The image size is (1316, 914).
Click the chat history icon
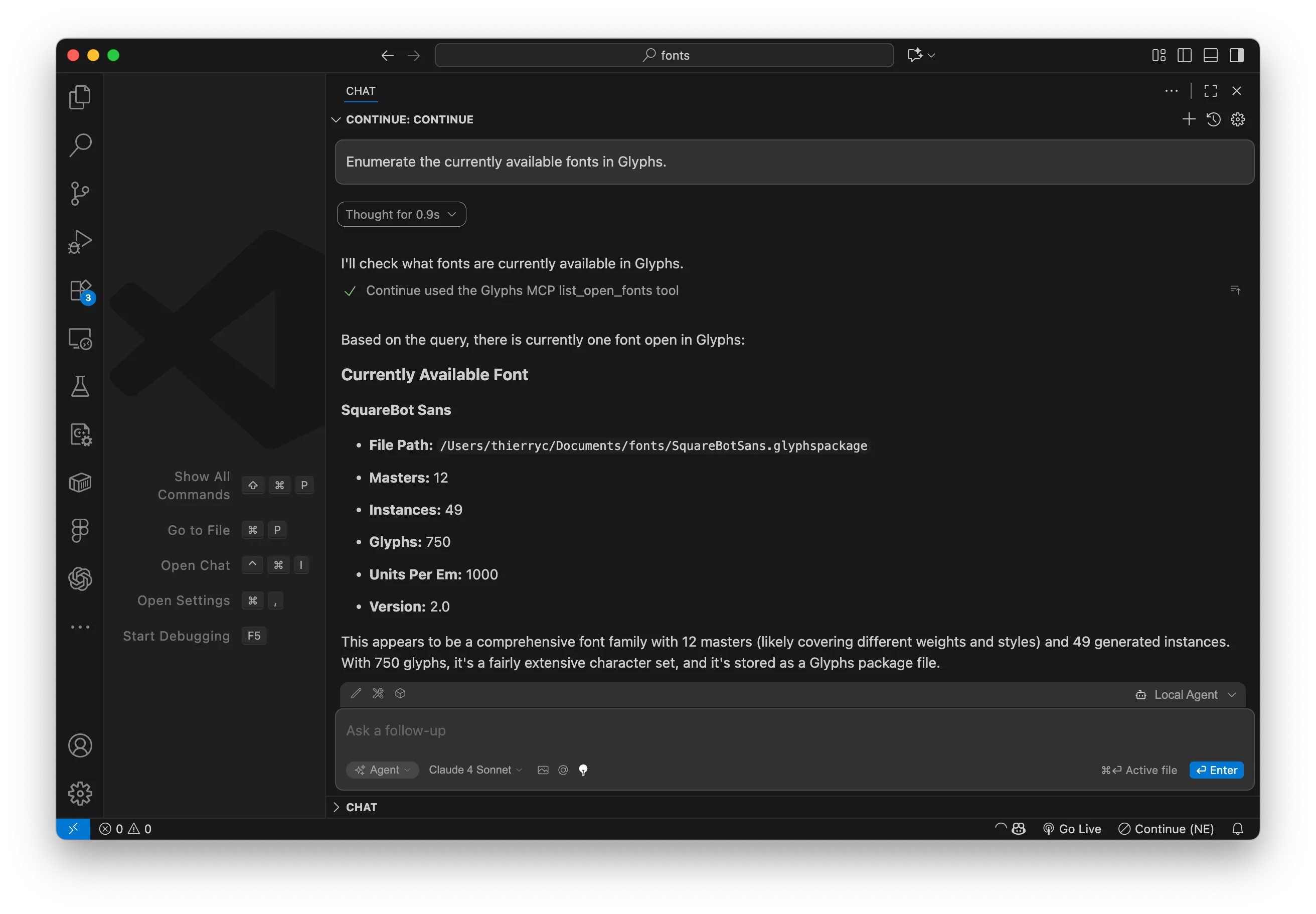click(x=1213, y=119)
